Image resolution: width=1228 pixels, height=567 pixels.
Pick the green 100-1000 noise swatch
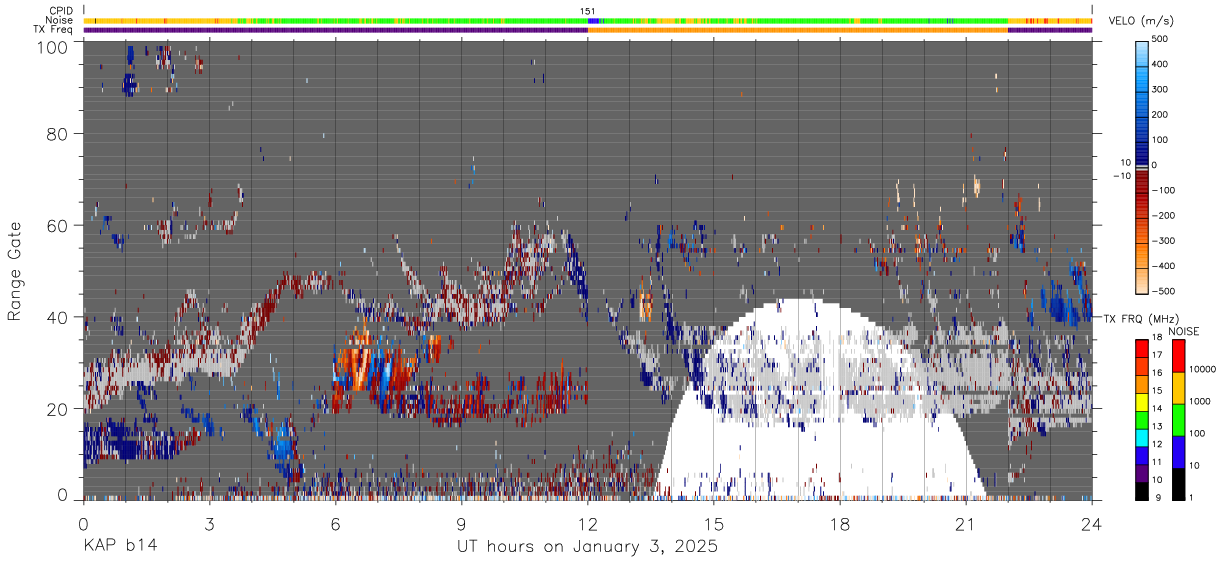coord(1178,419)
